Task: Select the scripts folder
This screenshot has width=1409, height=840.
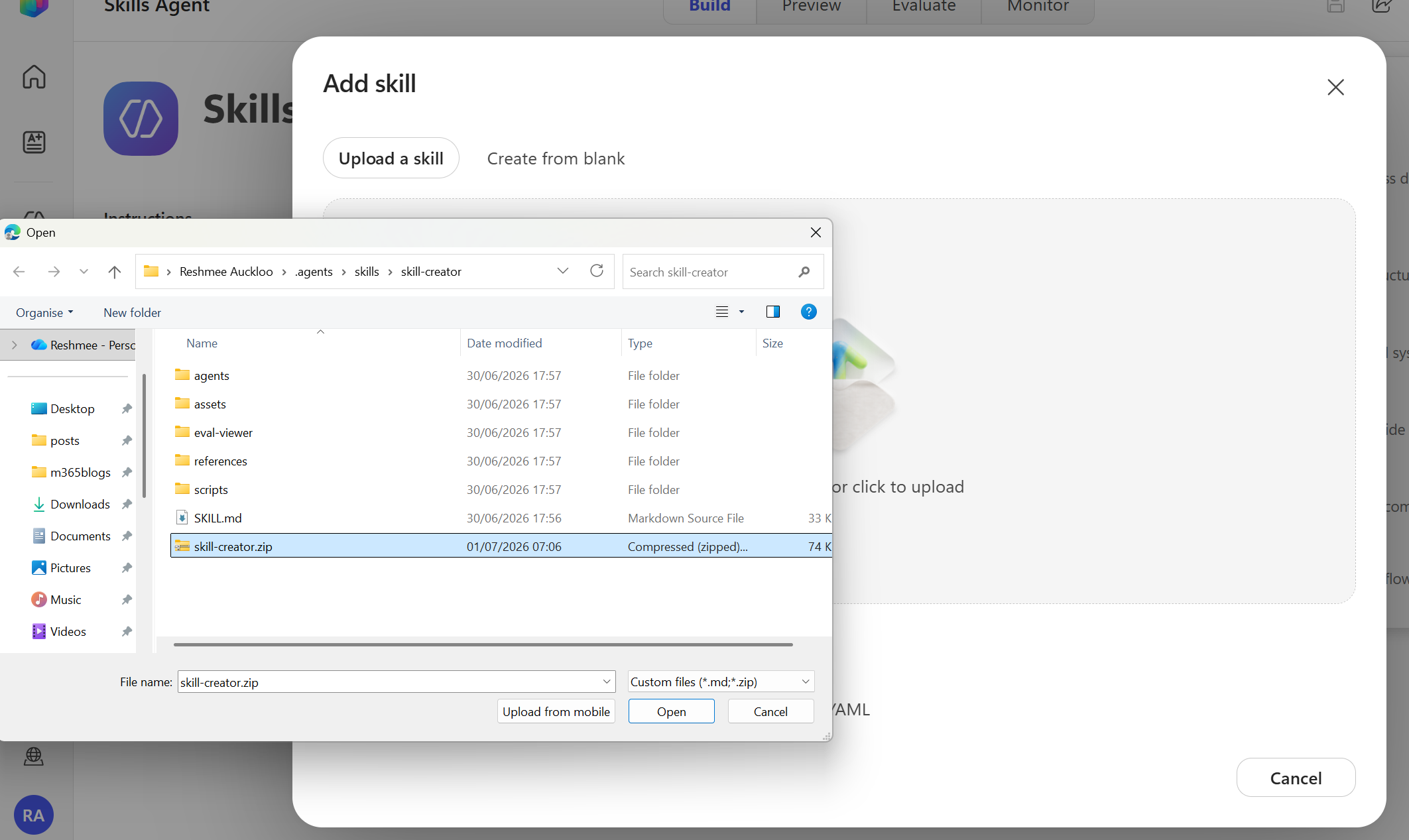Action: tap(501, 489)
